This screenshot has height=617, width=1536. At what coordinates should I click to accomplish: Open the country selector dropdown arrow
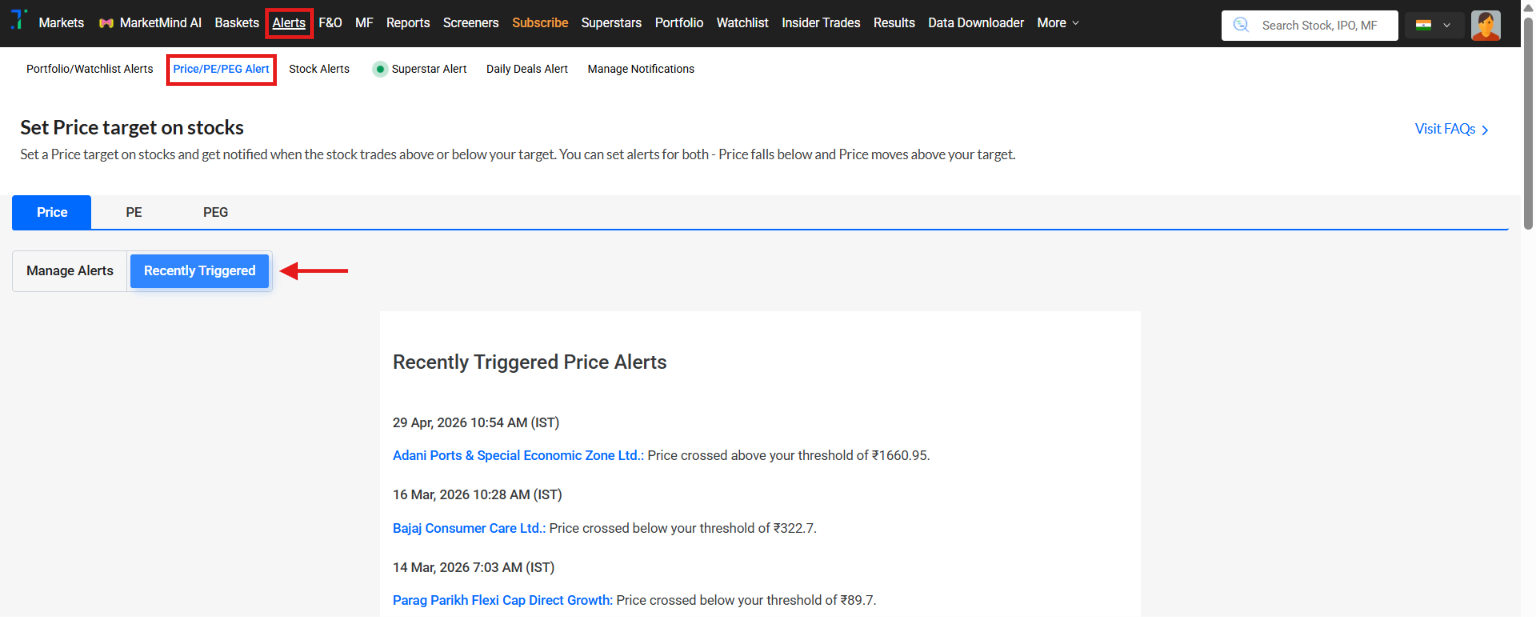[x=1446, y=25]
